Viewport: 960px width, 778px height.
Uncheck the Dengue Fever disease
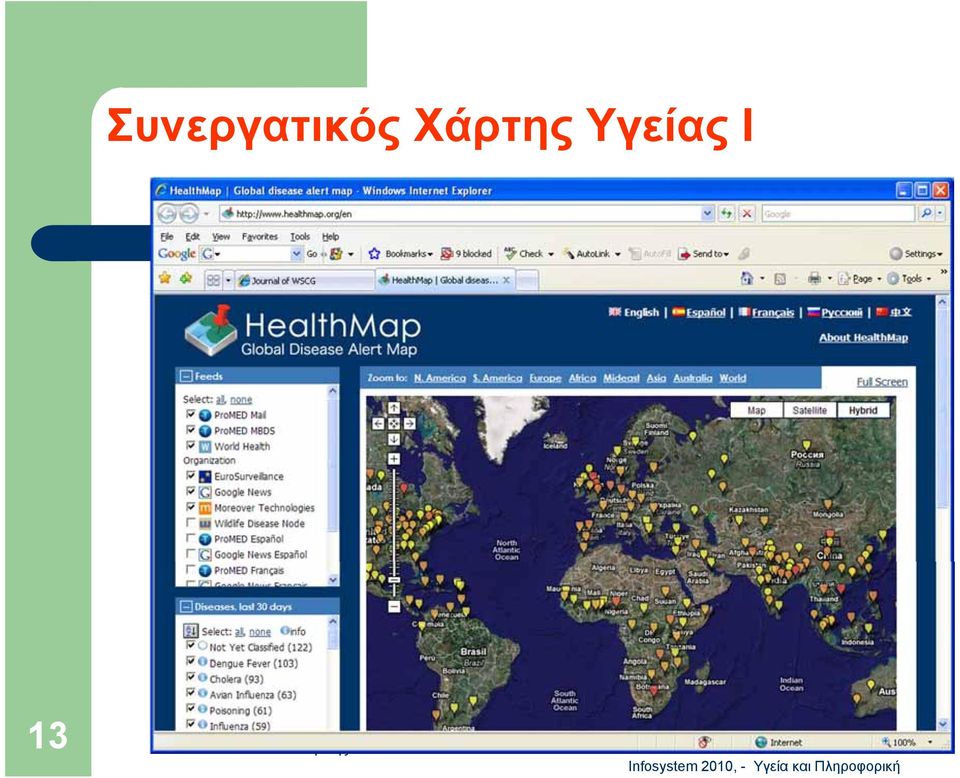point(190,661)
